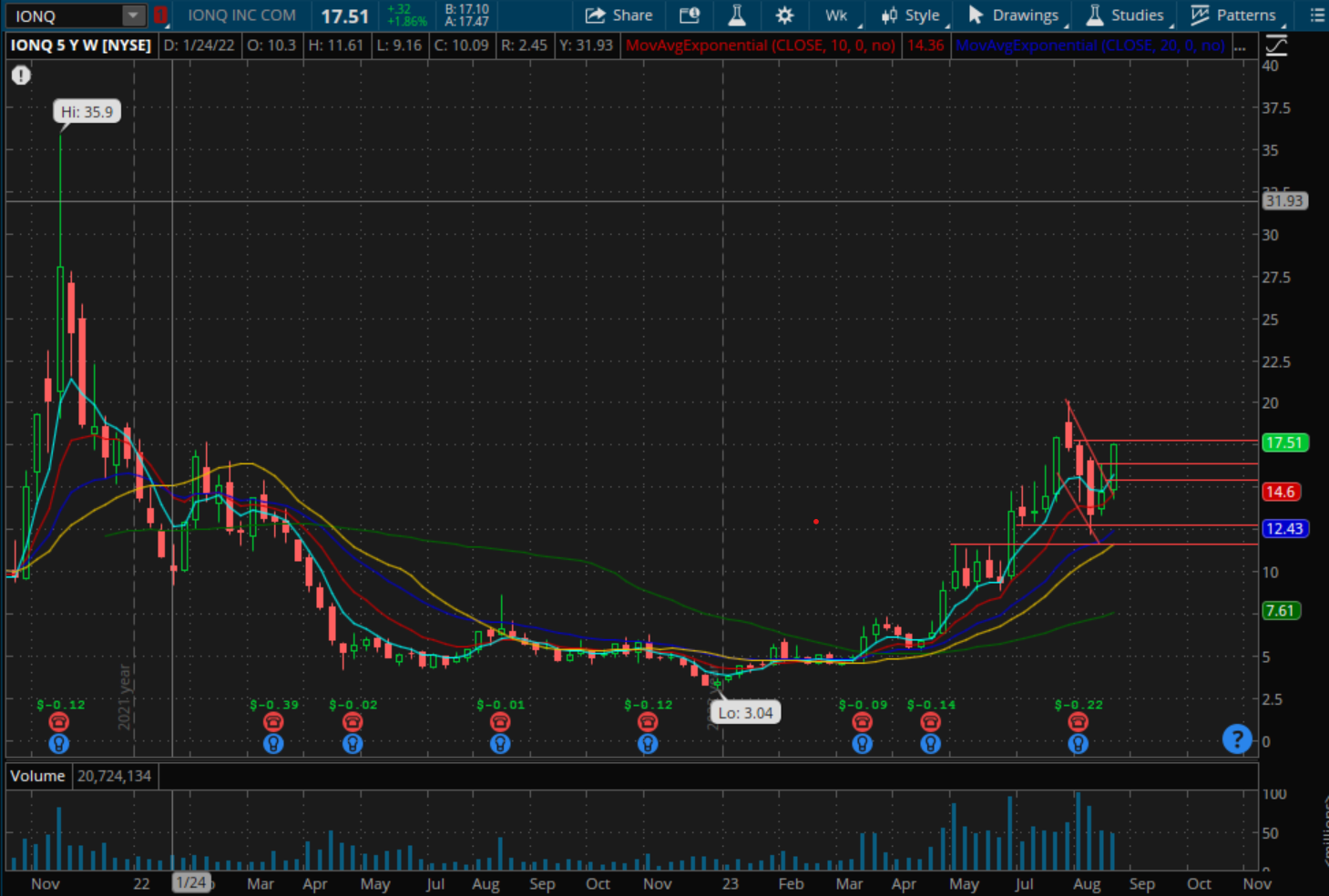Click the B: 17.10 bid value

(x=466, y=9)
